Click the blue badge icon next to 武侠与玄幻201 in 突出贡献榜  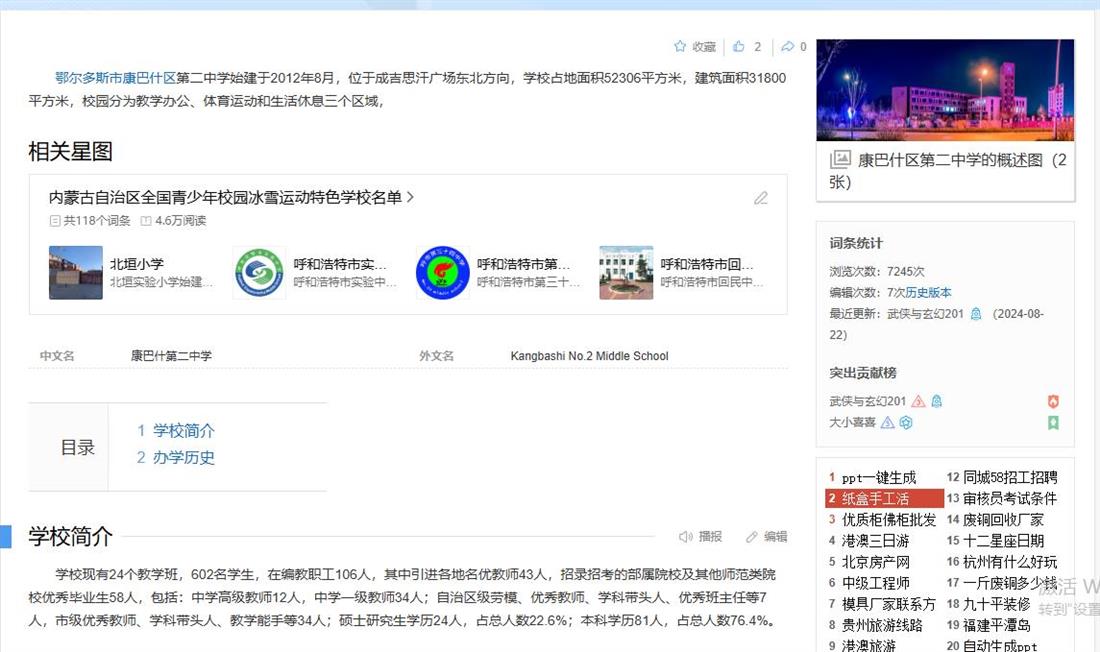937,401
